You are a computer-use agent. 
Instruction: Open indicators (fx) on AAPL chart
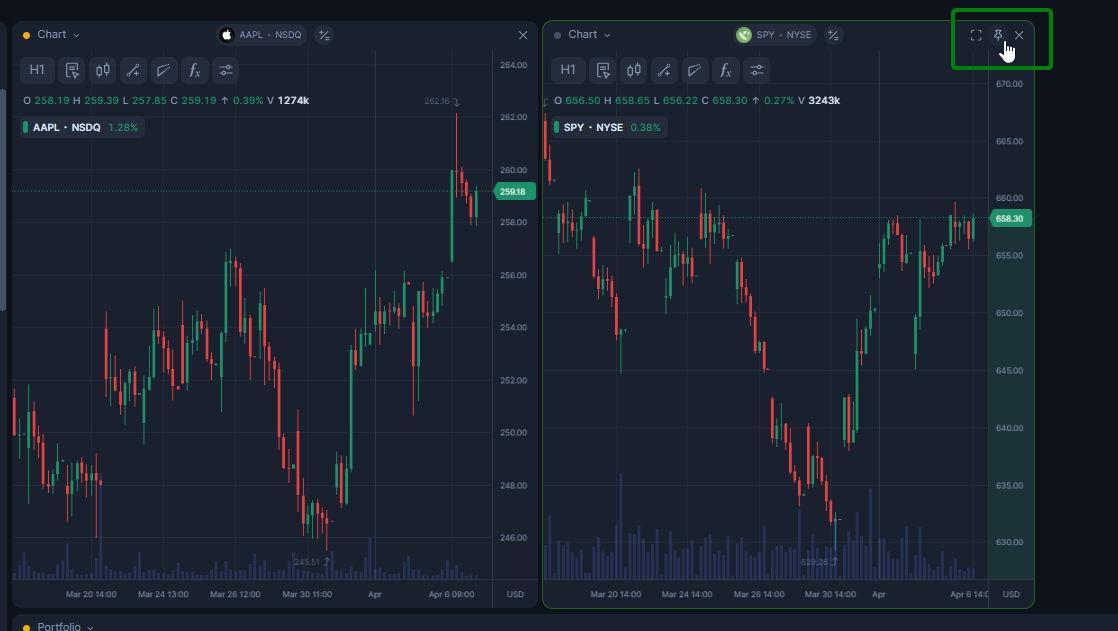[x=195, y=70]
